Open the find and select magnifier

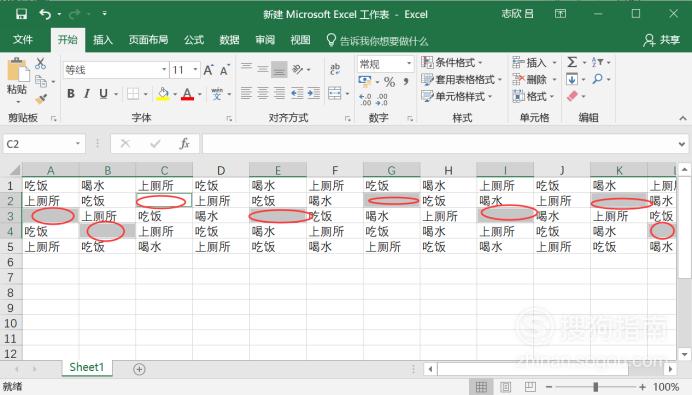click(598, 79)
